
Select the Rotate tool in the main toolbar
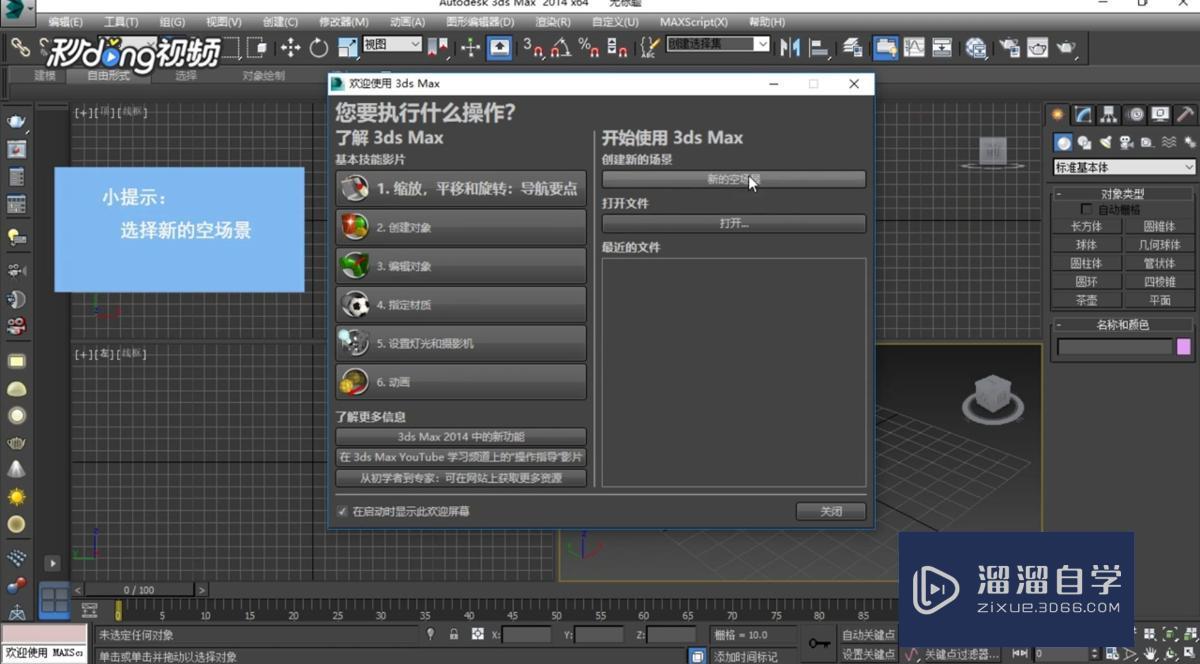coord(319,47)
